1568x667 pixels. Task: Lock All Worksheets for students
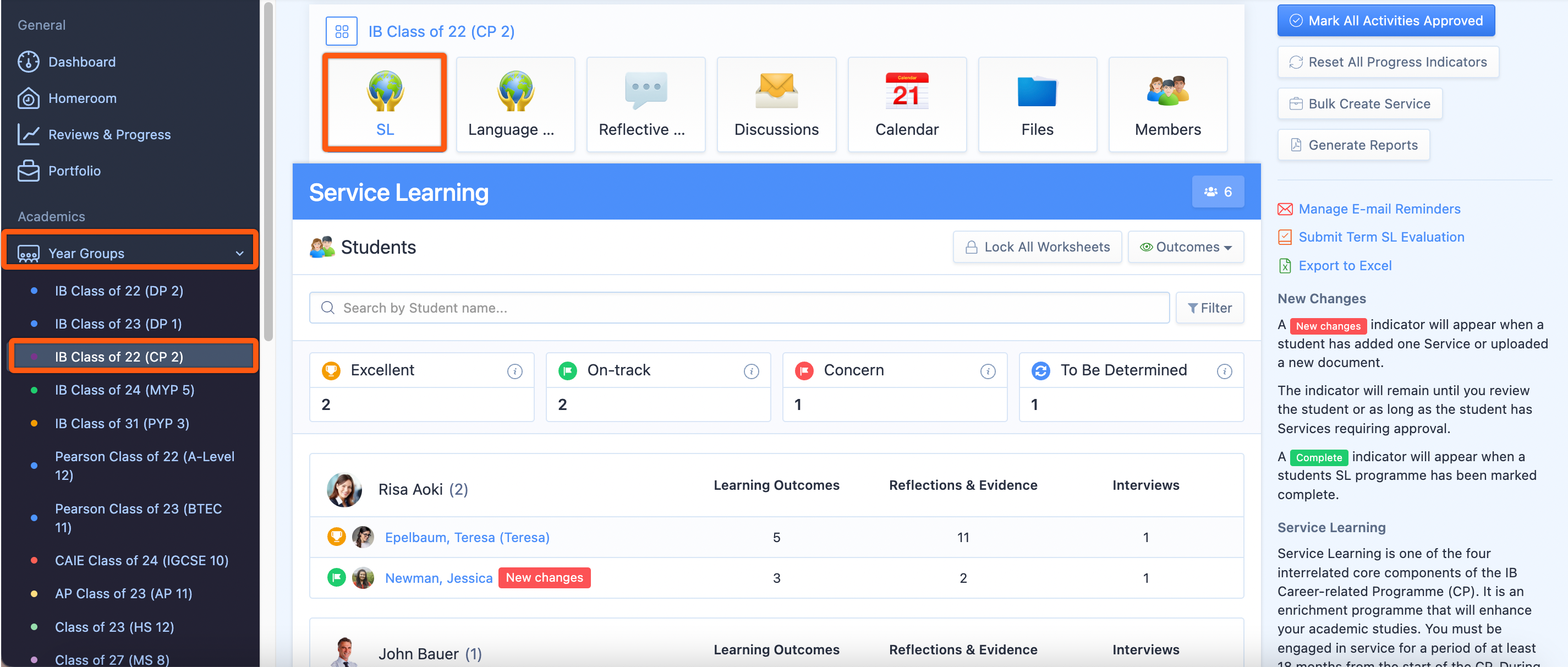(x=1037, y=247)
